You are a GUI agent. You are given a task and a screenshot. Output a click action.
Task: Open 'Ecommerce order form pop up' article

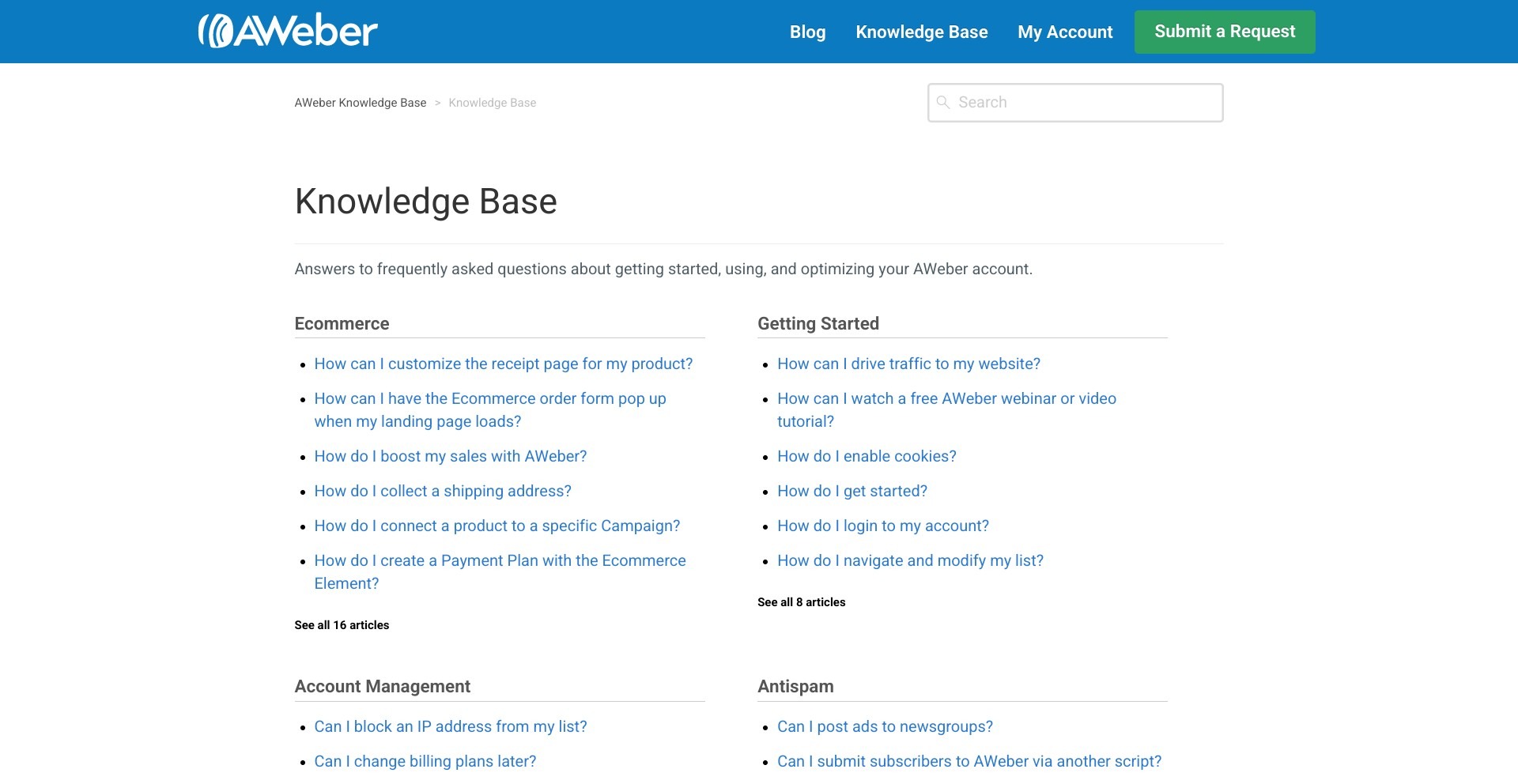(490, 410)
